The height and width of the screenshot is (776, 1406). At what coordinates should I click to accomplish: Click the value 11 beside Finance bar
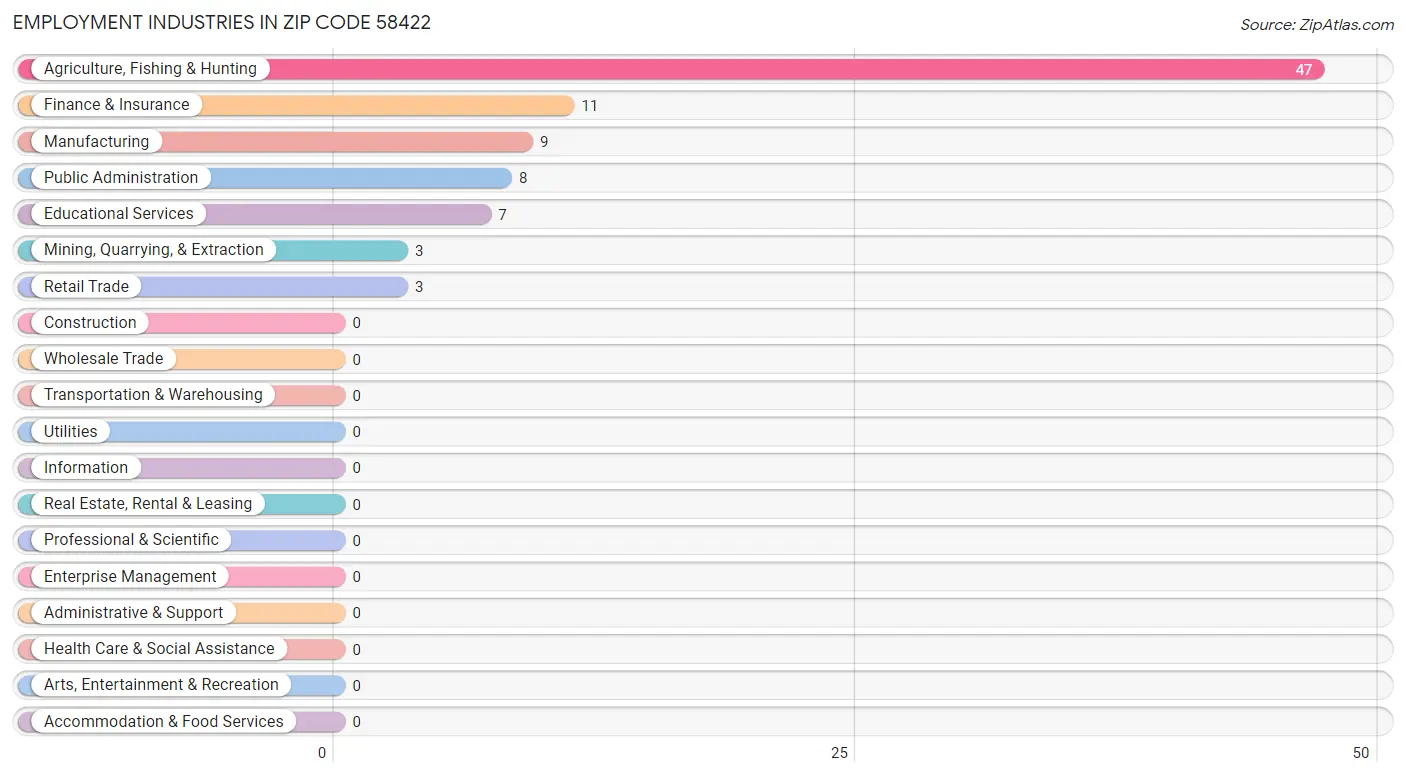coord(590,106)
